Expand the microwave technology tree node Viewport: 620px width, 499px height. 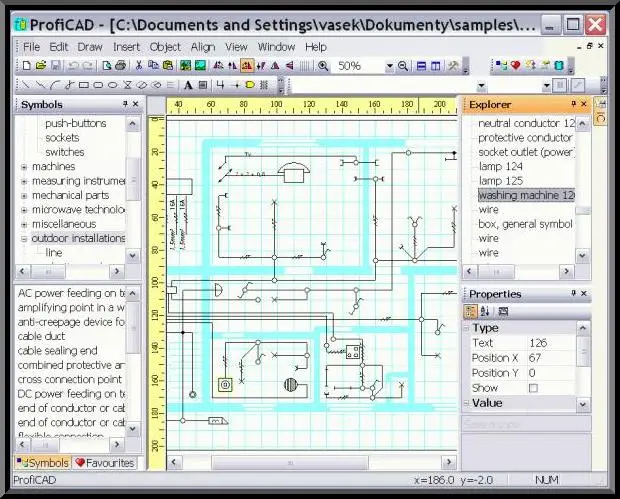tap(24, 210)
